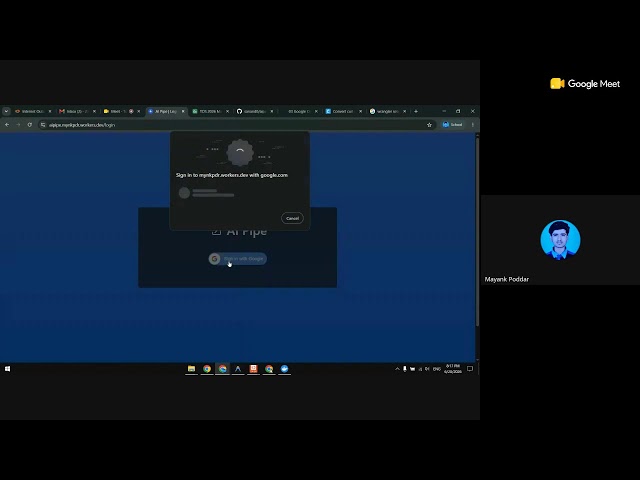
Task: Open the Windows Start menu
Action: pos(7,369)
